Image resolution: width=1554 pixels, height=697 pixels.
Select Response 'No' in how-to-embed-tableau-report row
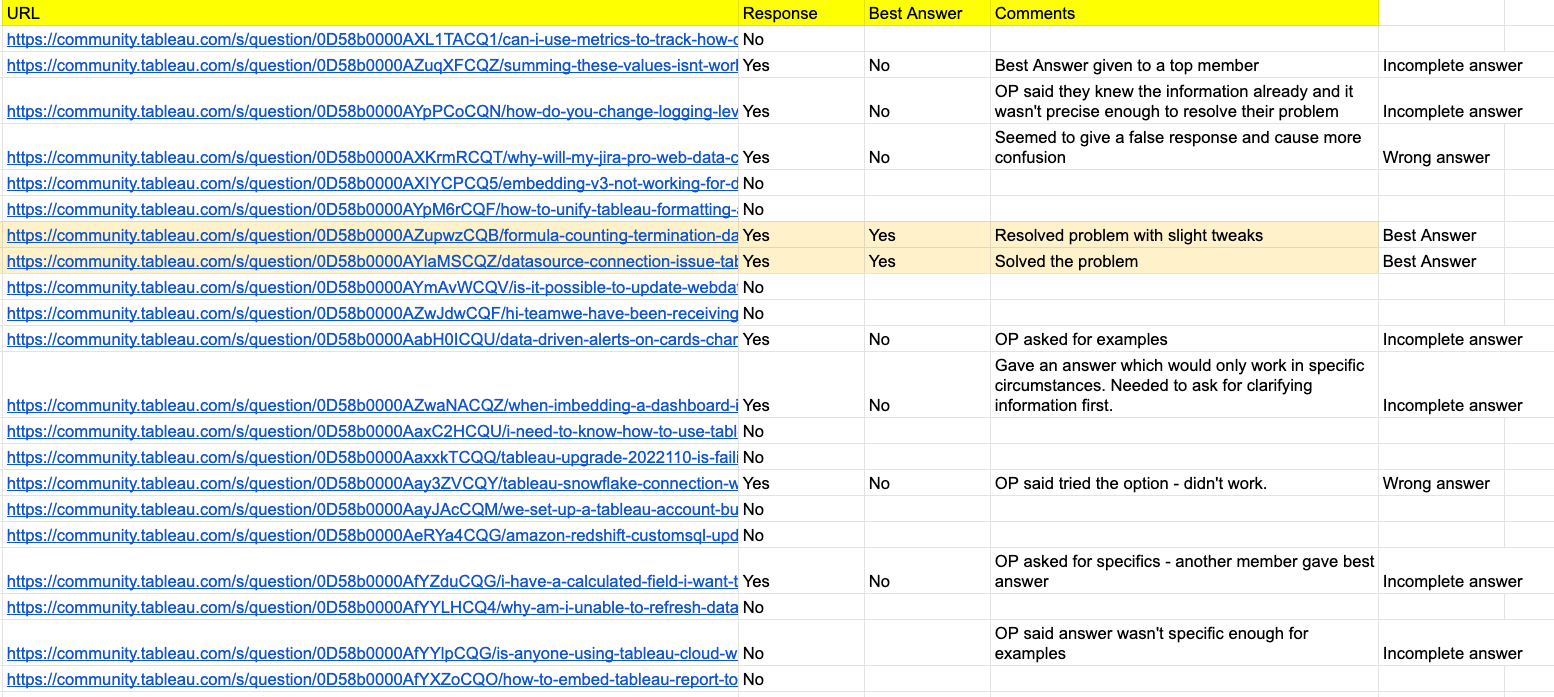(x=802, y=679)
